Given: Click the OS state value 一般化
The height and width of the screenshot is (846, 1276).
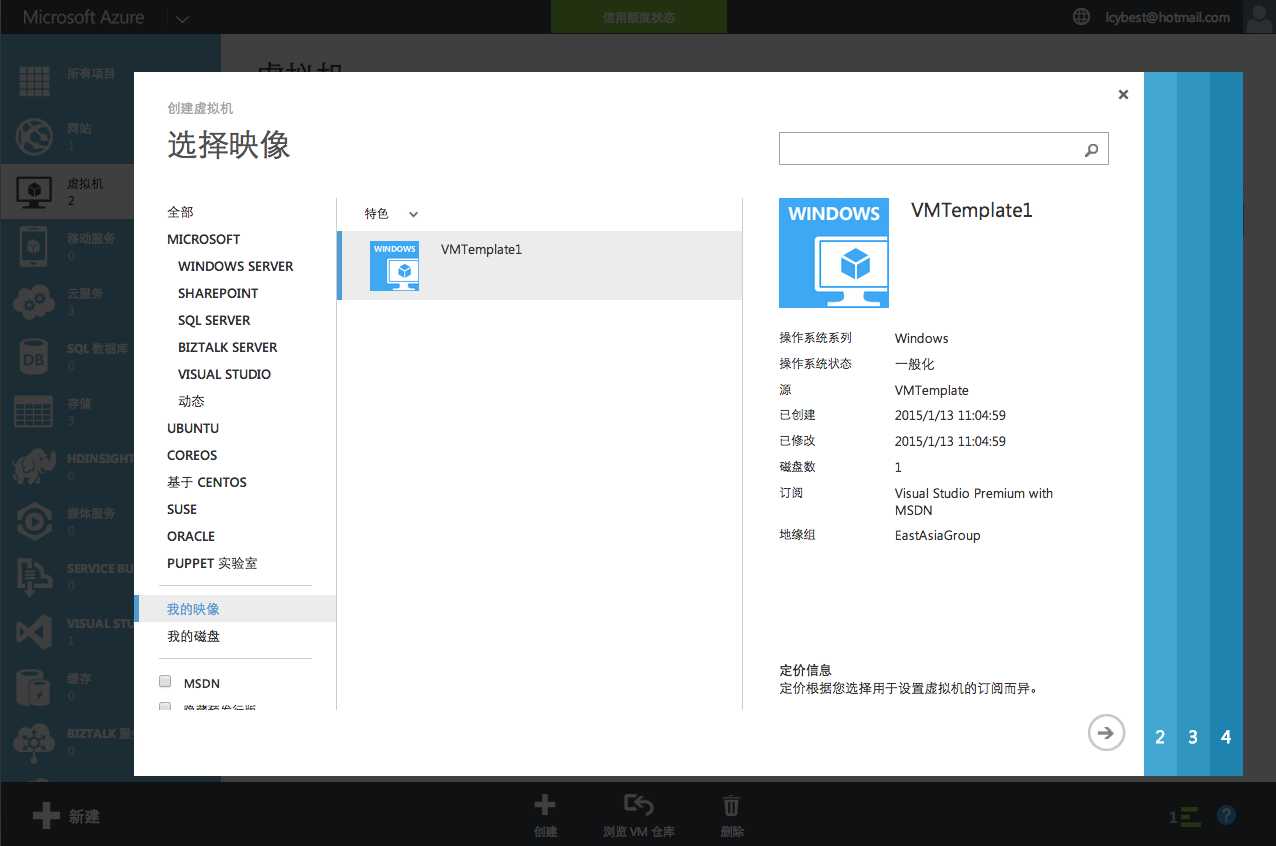Looking at the screenshot, I should click(915, 364).
